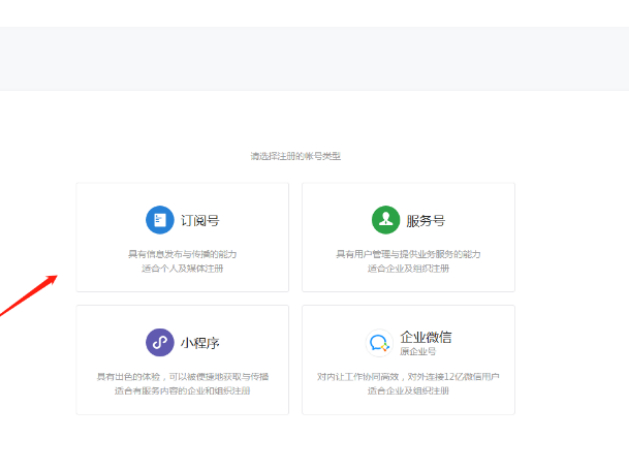
Task: Click text 适合有服务内容的企业和组织注册
Action: point(183,391)
